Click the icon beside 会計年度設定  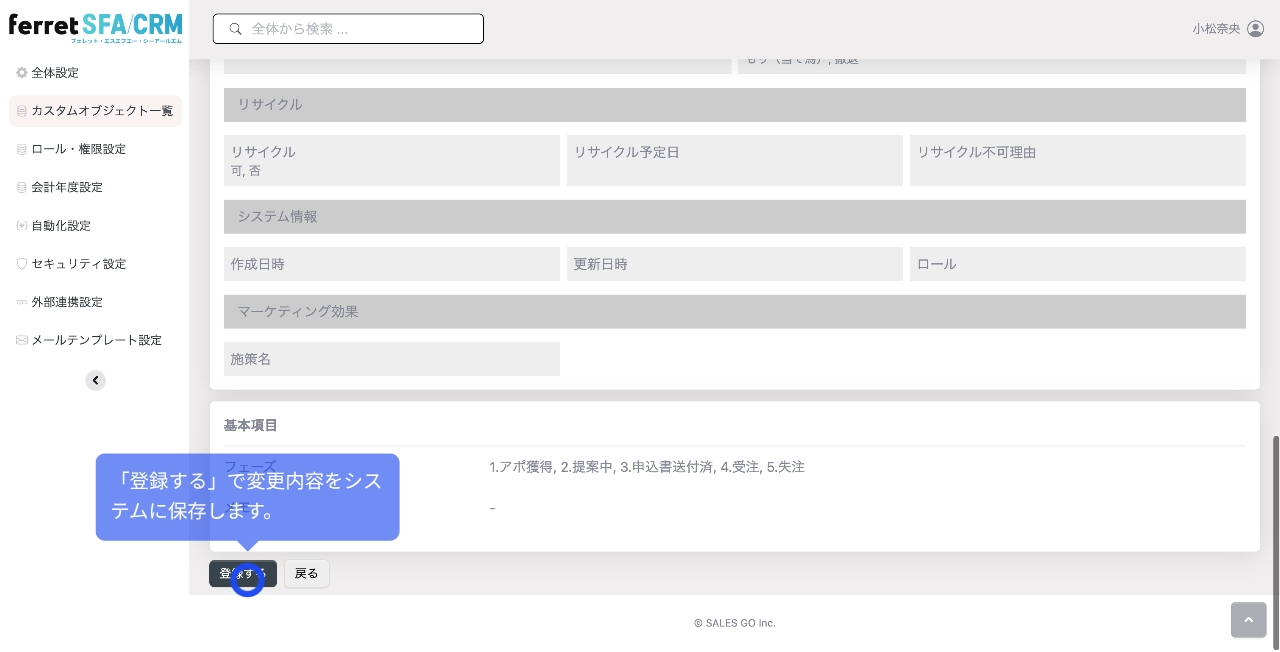click(22, 187)
